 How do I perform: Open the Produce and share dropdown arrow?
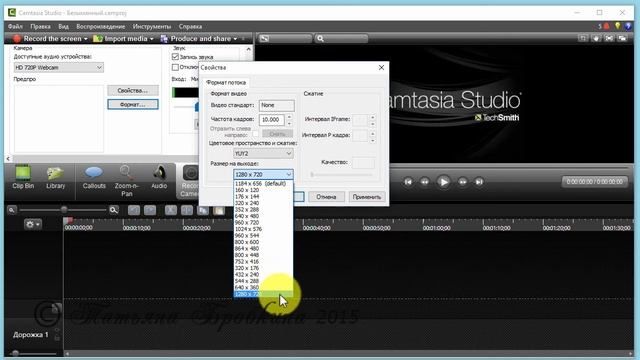click(x=235, y=39)
